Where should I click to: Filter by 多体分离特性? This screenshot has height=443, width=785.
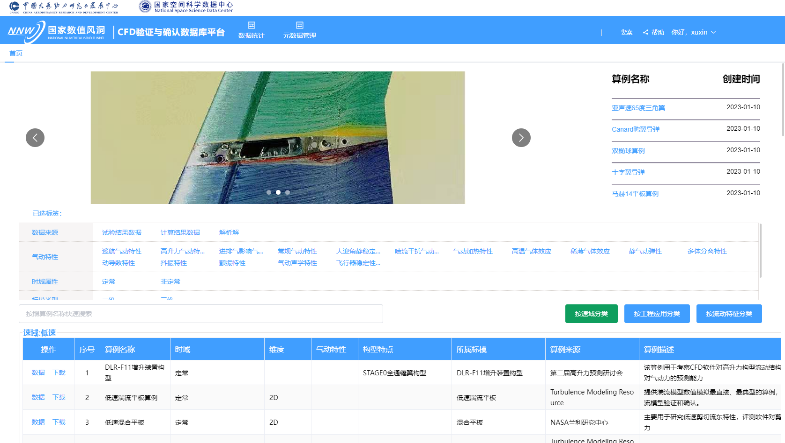(707, 251)
